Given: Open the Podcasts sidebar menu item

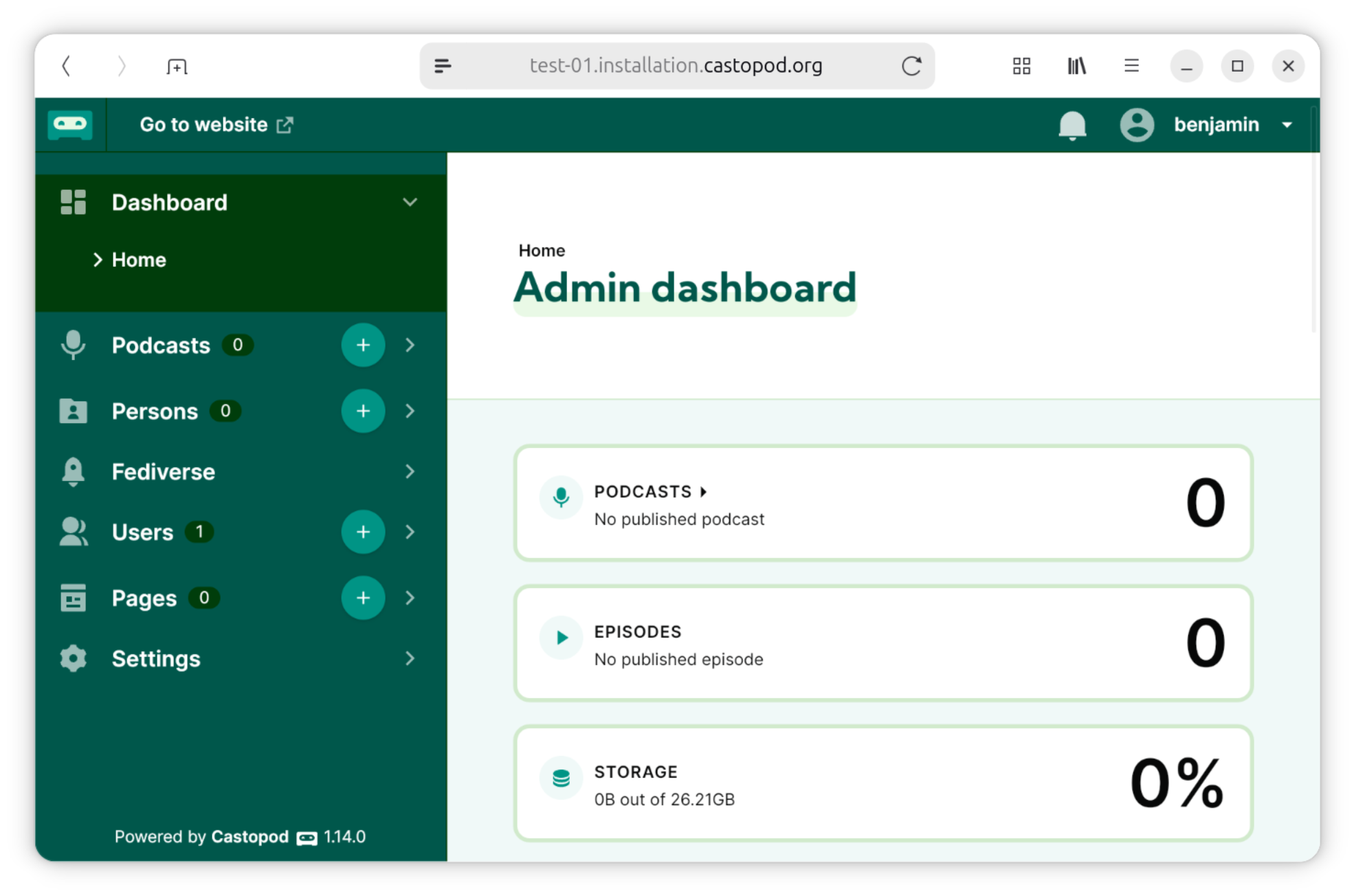Looking at the screenshot, I should [161, 345].
